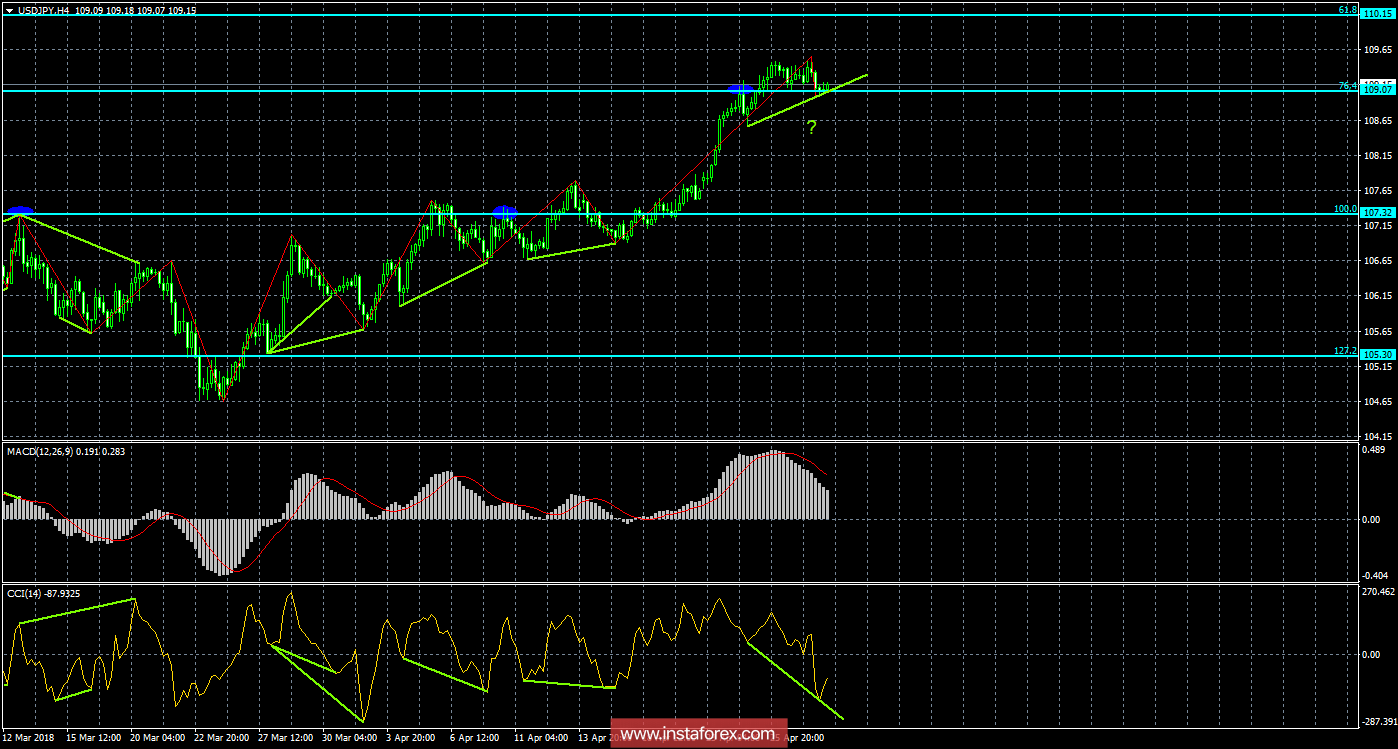Click the 105.65 price scale label
The height and width of the screenshot is (749, 1398).
(1380, 331)
